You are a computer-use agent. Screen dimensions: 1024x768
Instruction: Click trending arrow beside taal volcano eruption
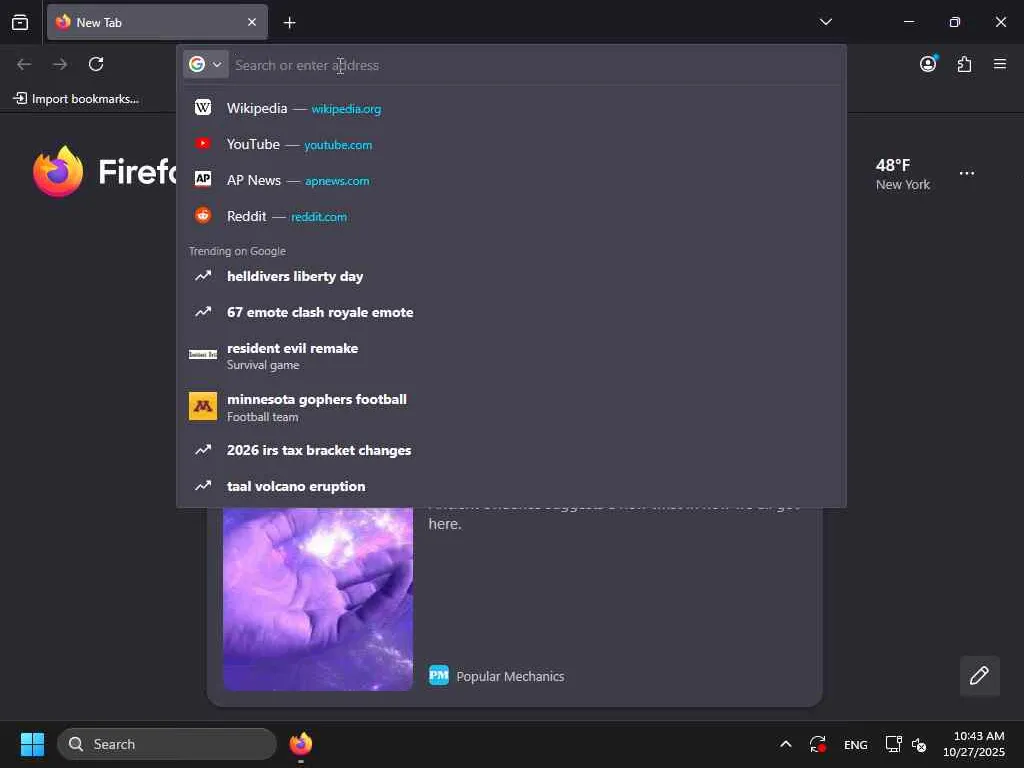tap(203, 486)
